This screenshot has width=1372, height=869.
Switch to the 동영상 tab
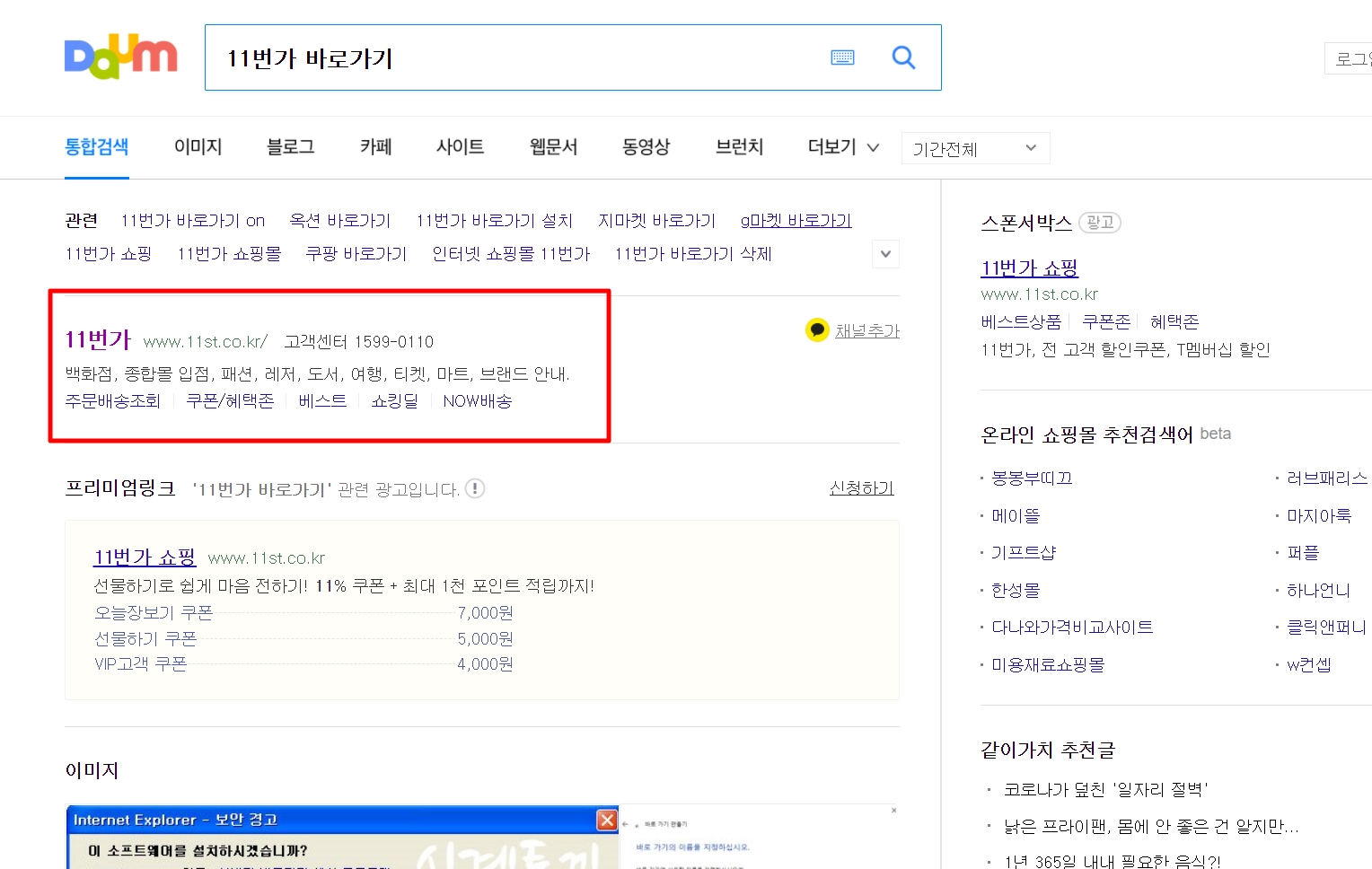pos(646,146)
